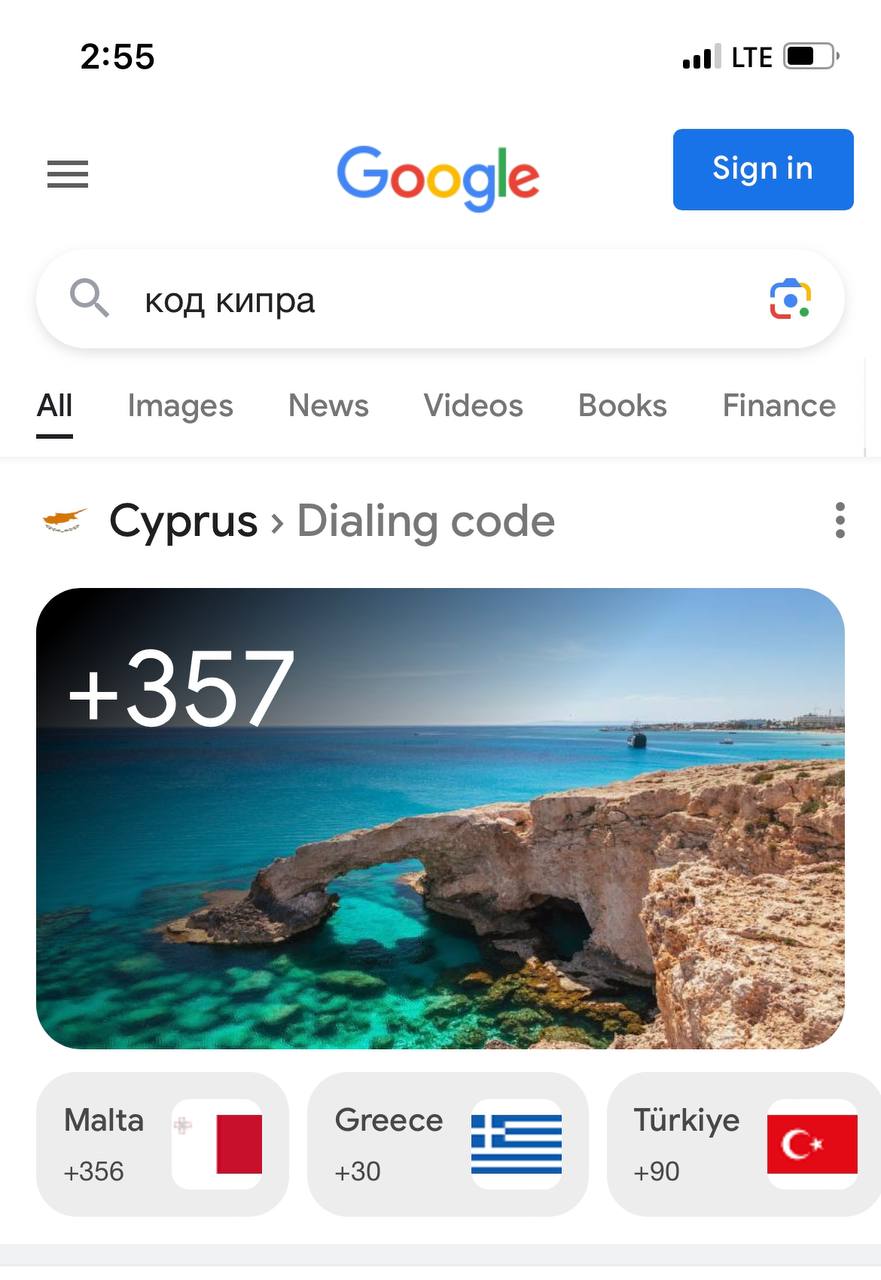
Task: Open the three-dot options menu
Action: point(840,521)
